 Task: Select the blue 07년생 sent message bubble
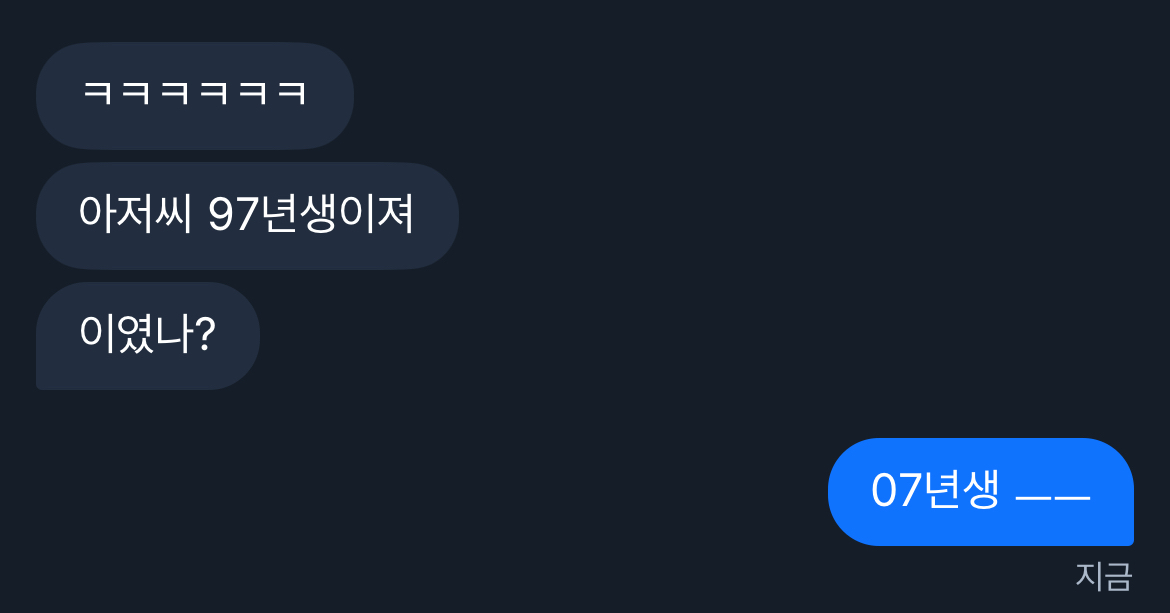coord(980,491)
